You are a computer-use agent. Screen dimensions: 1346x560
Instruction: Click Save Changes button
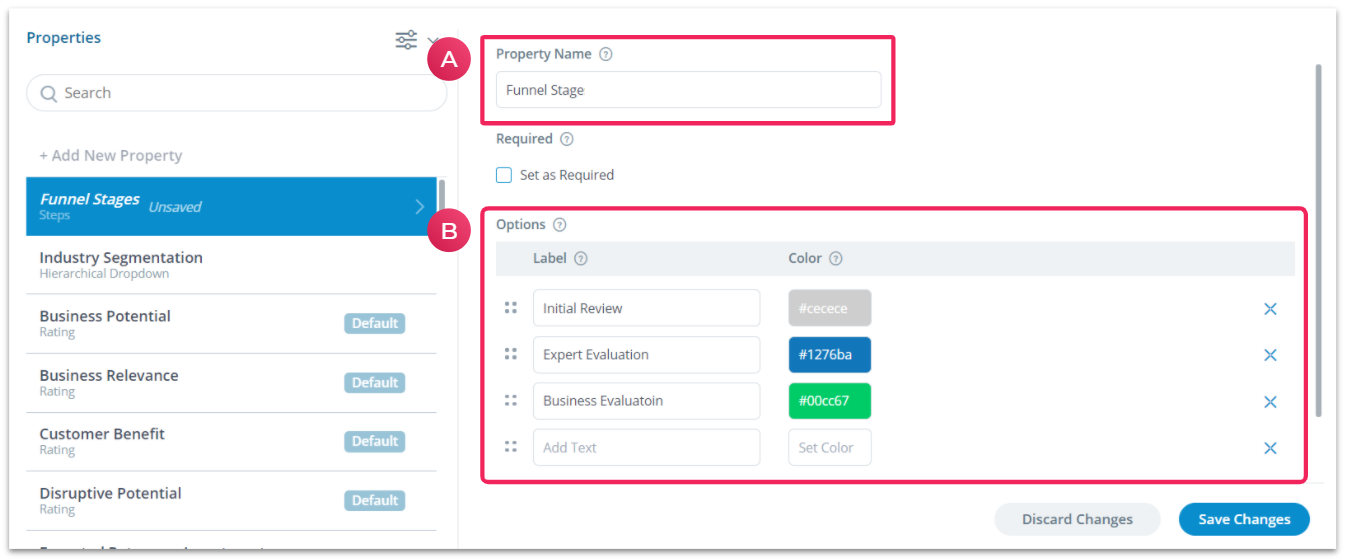[1244, 519]
